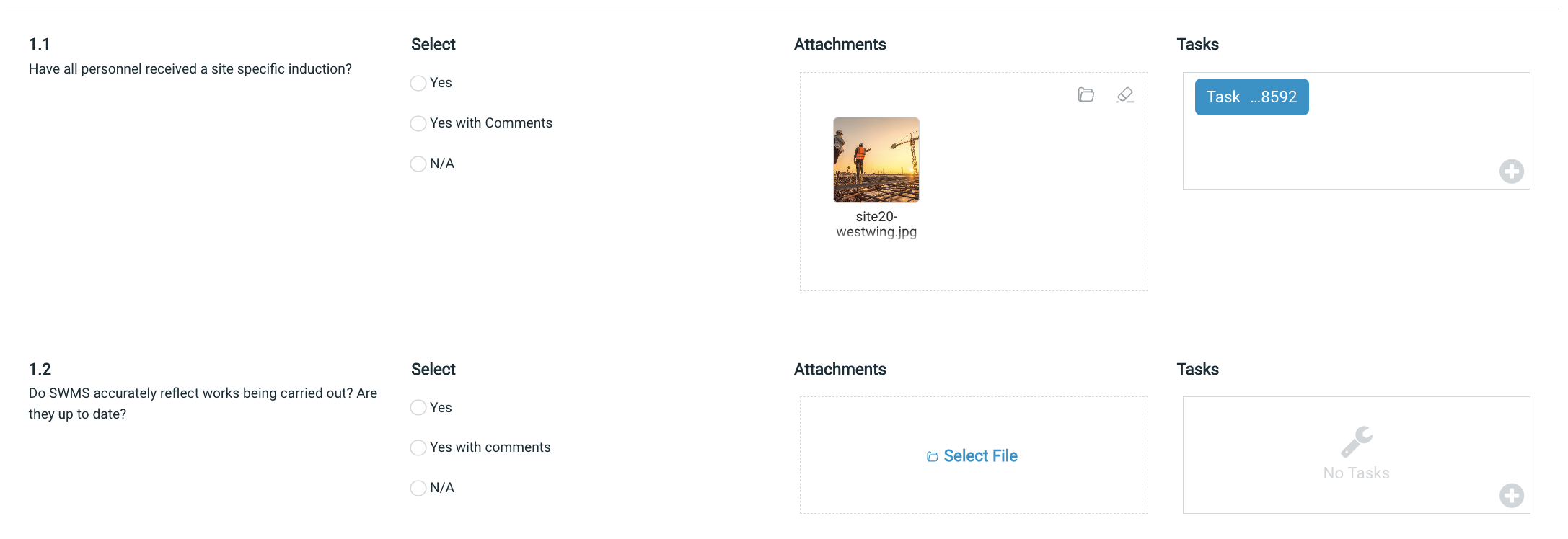Choose Yes with Comments for question 1.1
This screenshot has height=539, width=1568.
click(418, 123)
